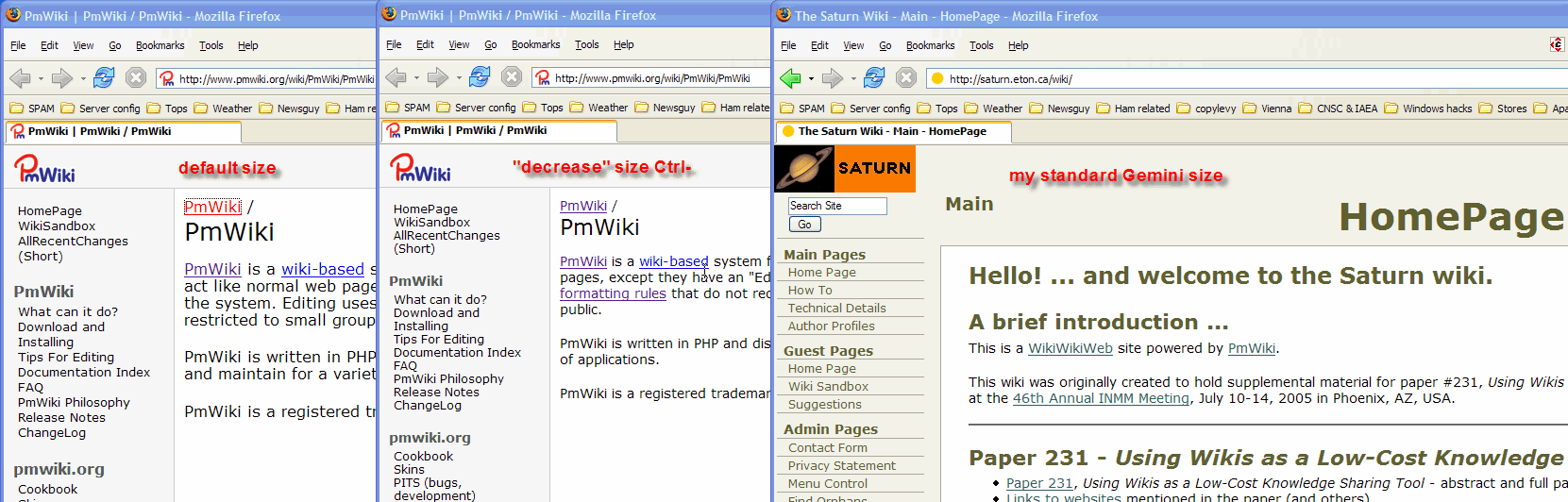Open Bookmarks menu in the Saturn Wiki window
1568x502 pixels.
click(930, 45)
